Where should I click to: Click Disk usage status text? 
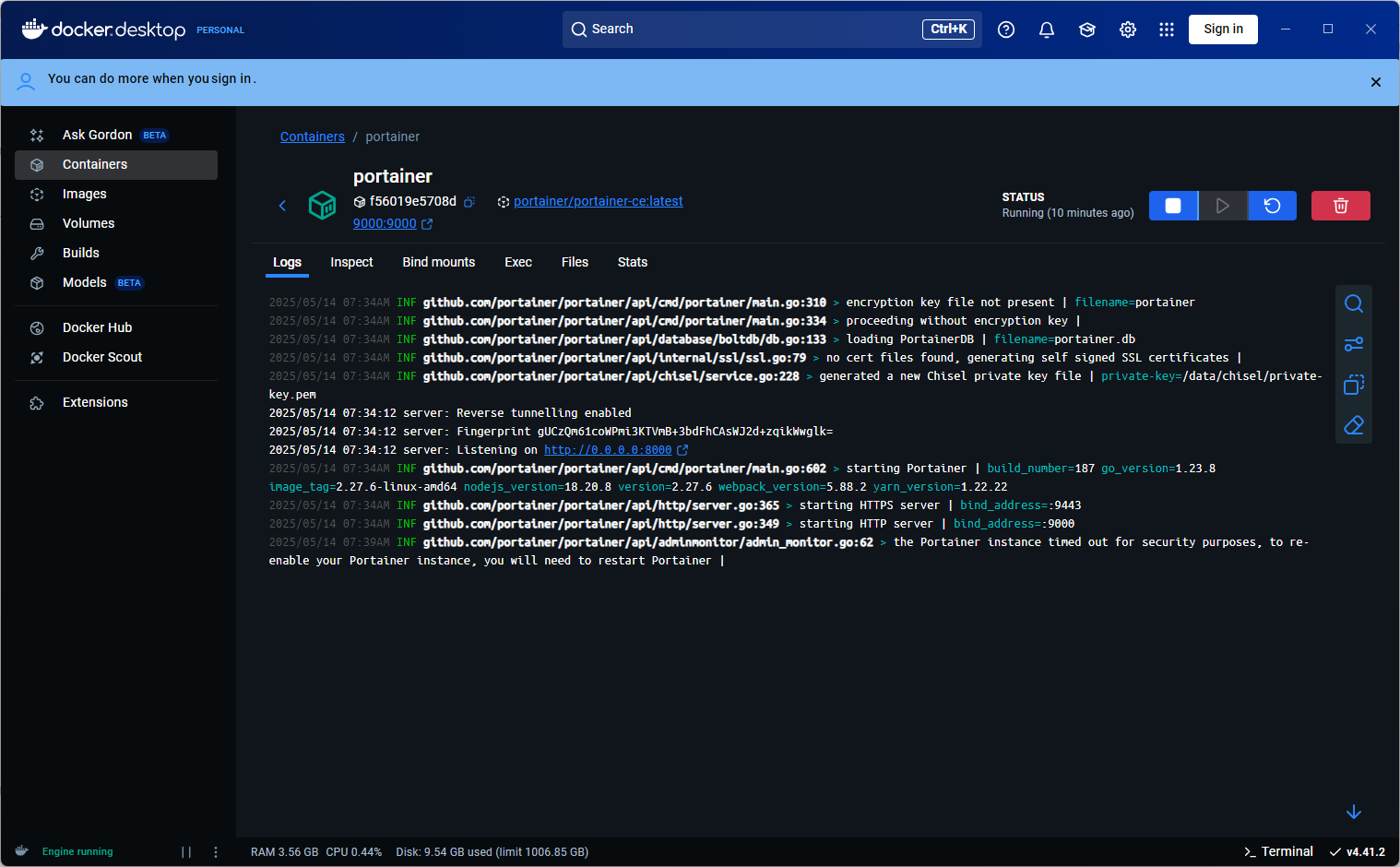pos(492,852)
